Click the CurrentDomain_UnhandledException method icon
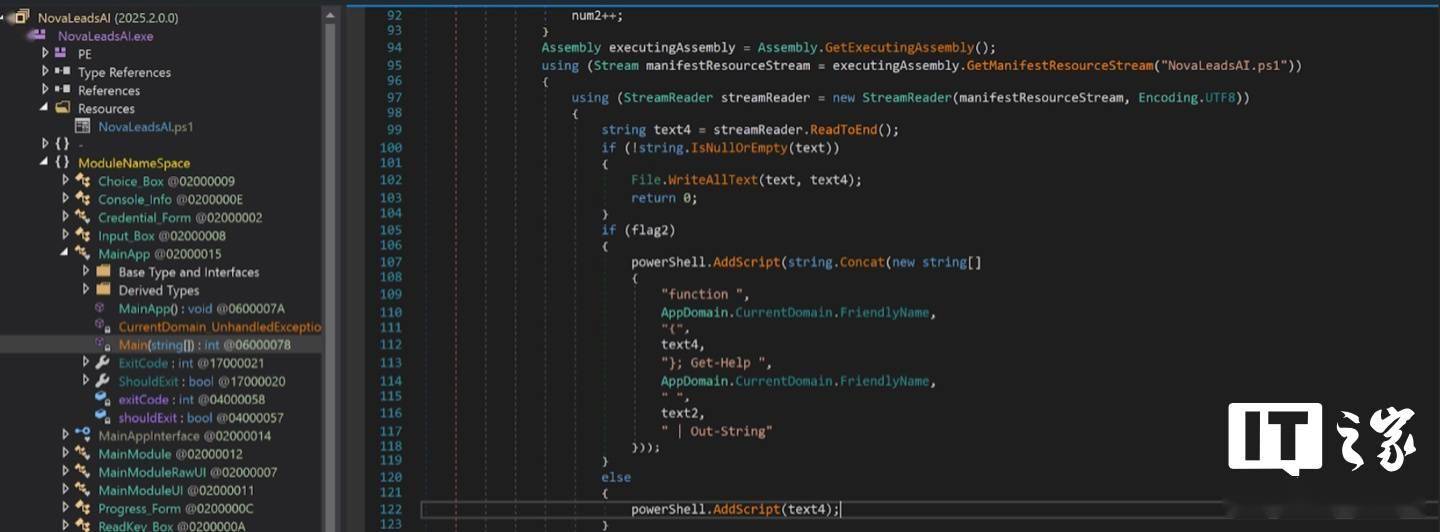The height and width of the screenshot is (532, 1440). (x=101, y=326)
